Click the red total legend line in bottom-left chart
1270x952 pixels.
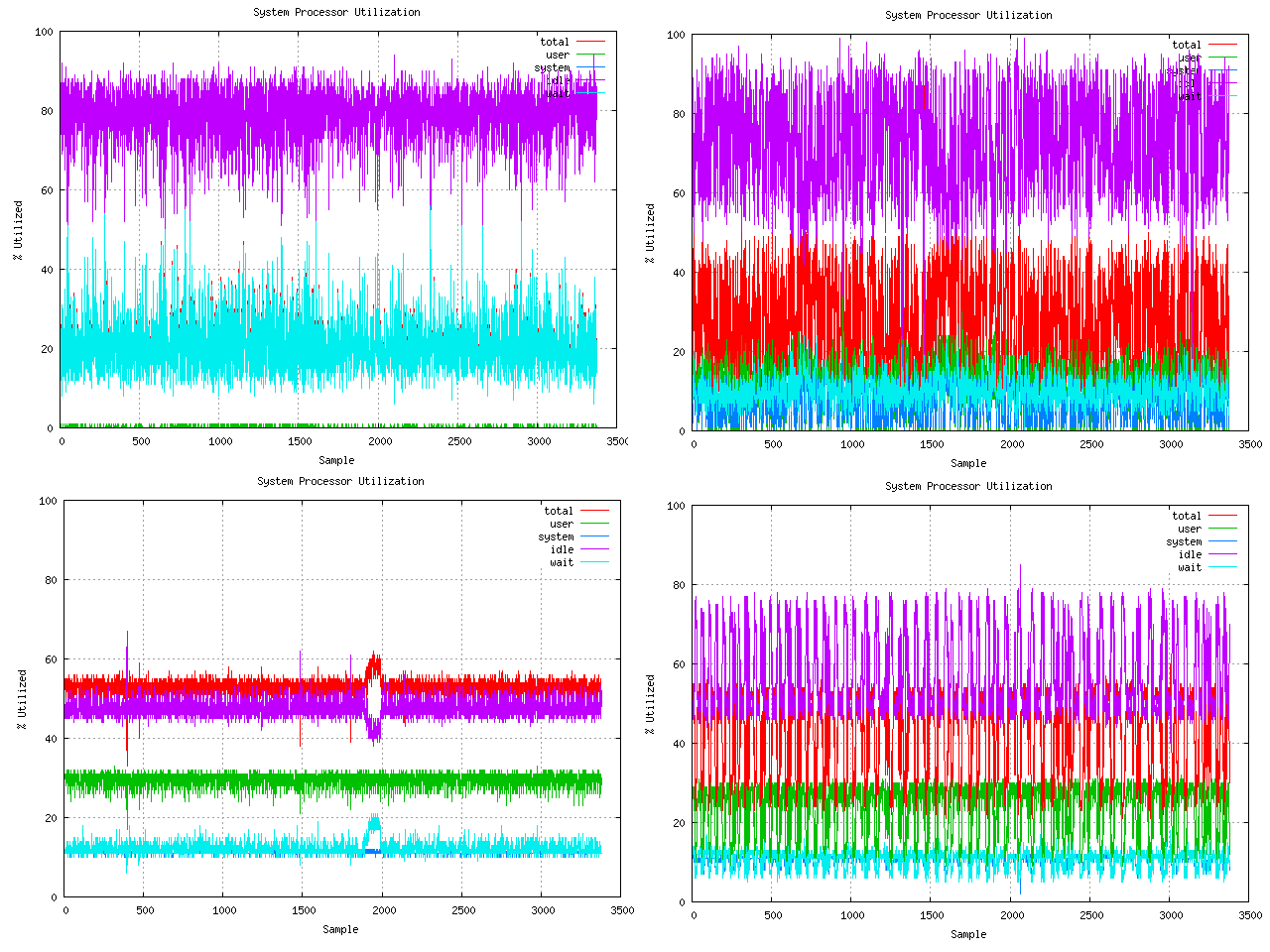tap(593, 511)
